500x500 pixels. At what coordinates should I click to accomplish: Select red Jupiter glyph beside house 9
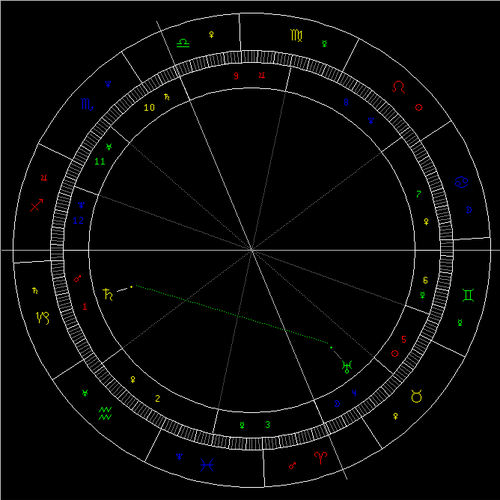262,75
